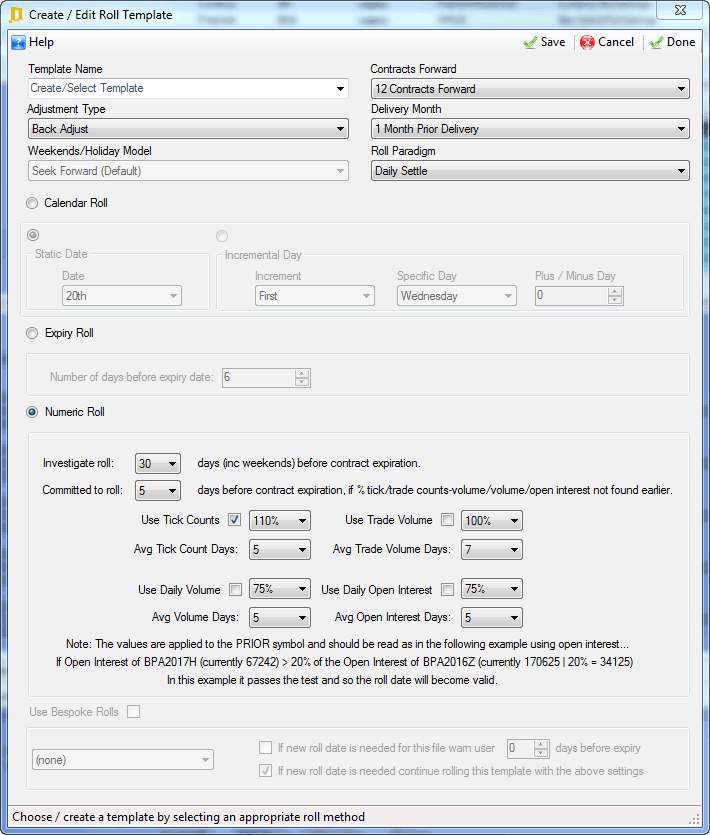Click the BPA2017H open interest example line
Screen dimensions: 710x835
pos(345,662)
